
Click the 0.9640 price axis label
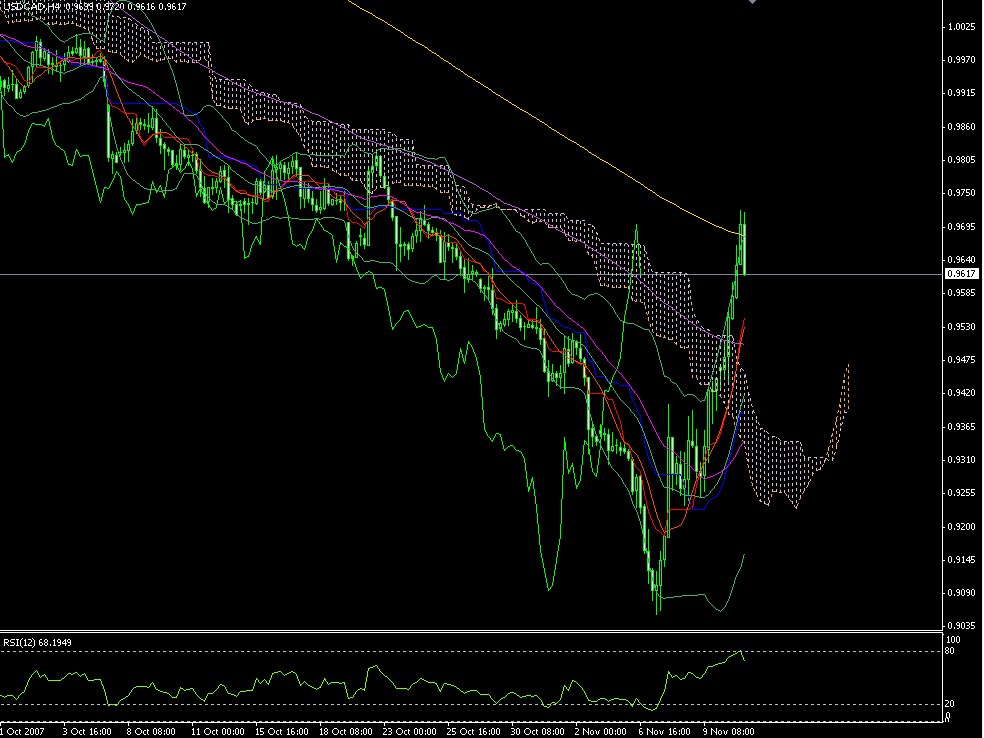pyautogui.click(x=961, y=260)
